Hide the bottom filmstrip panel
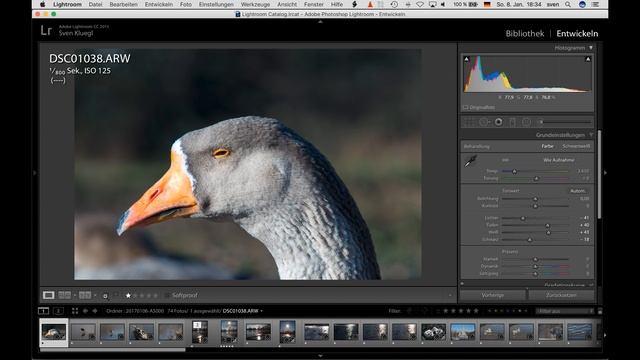Image resolution: width=640 pixels, height=360 pixels. 320,356
